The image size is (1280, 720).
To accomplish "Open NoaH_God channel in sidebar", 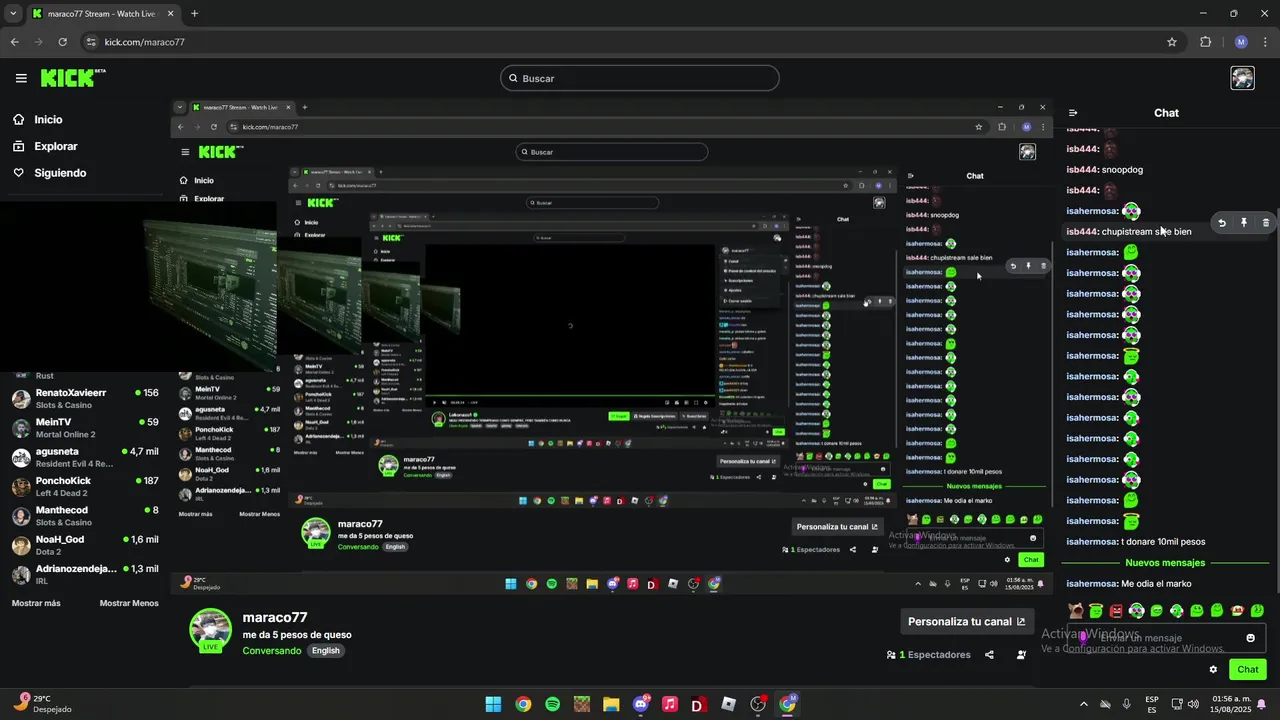I will (85, 545).
